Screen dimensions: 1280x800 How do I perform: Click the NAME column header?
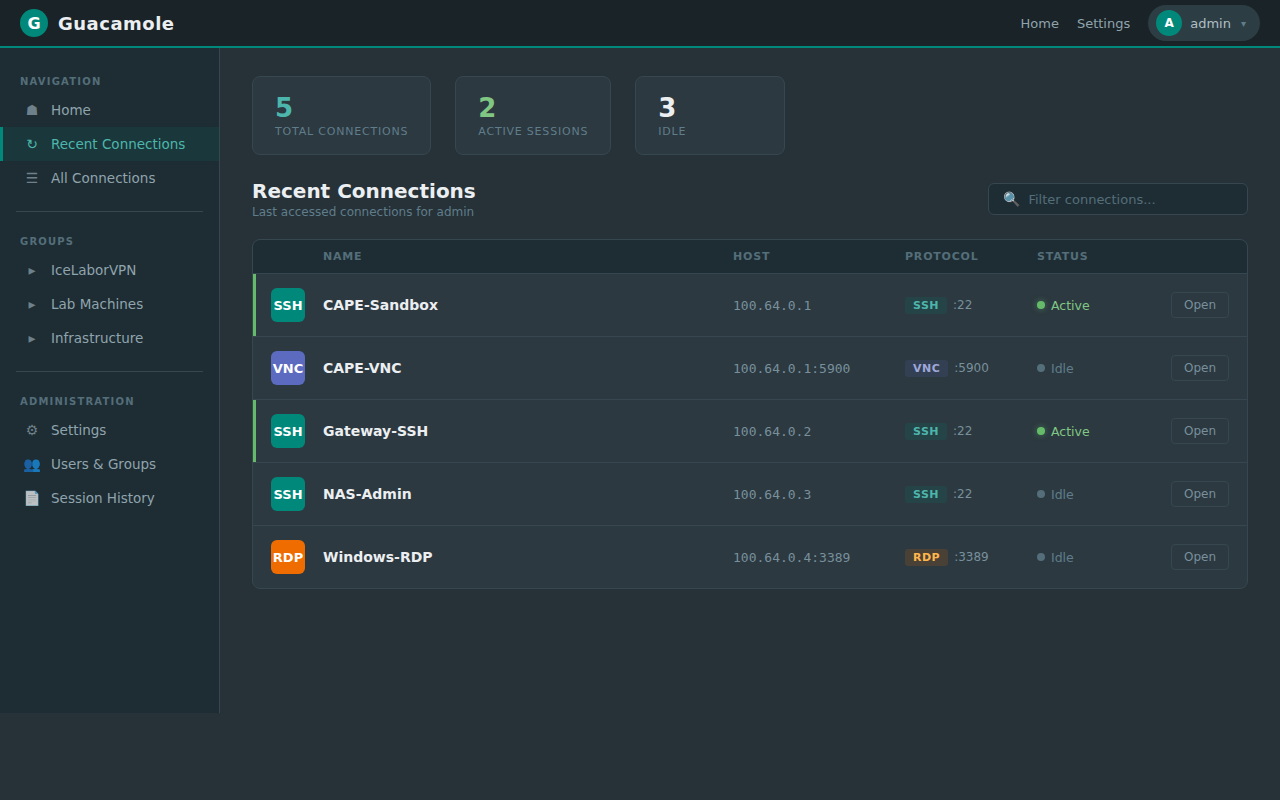coord(342,256)
